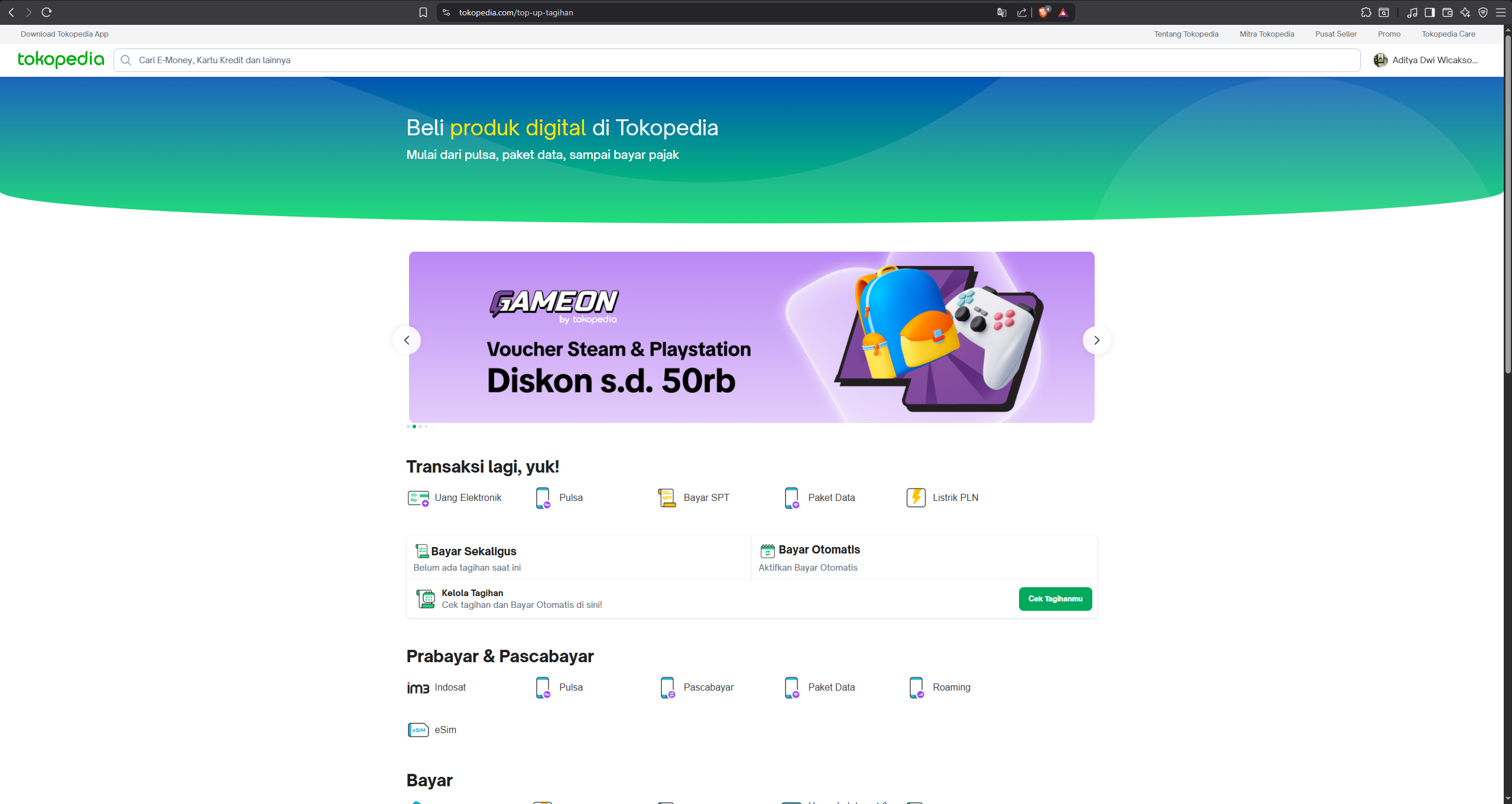Viewport: 1512px width, 804px height.
Task: Open the Leo AI sparkle icon
Action: tap(1465, 12)
